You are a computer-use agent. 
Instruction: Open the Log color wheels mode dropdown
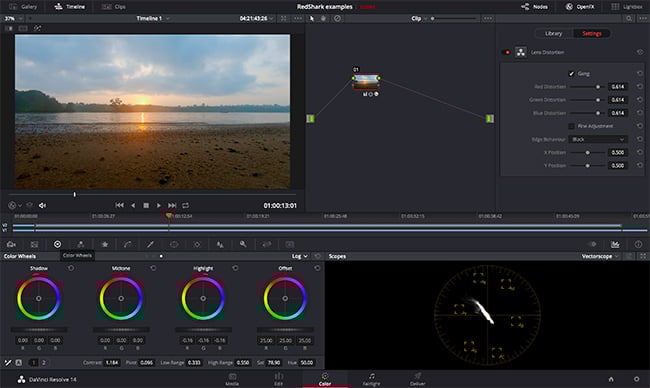299,256
